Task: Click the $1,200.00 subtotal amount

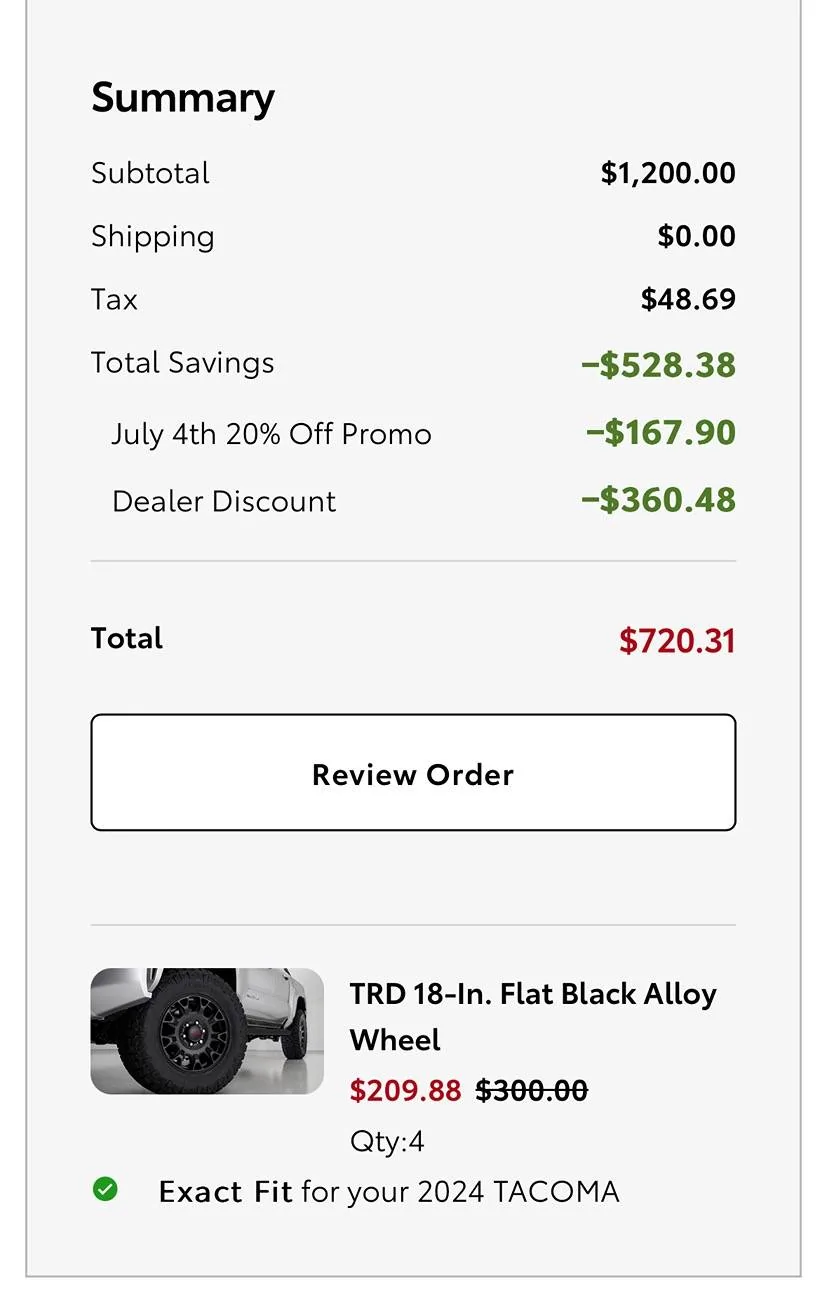Action: pyautogui.click(x=667, y=173)
